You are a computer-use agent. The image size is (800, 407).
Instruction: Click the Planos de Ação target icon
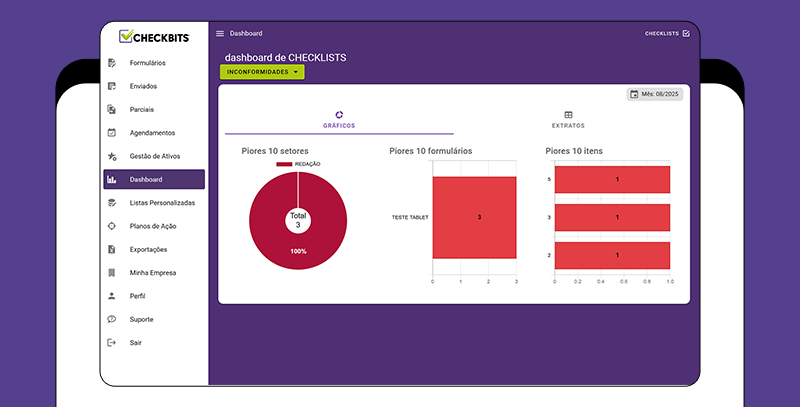(x=112, y=226)
